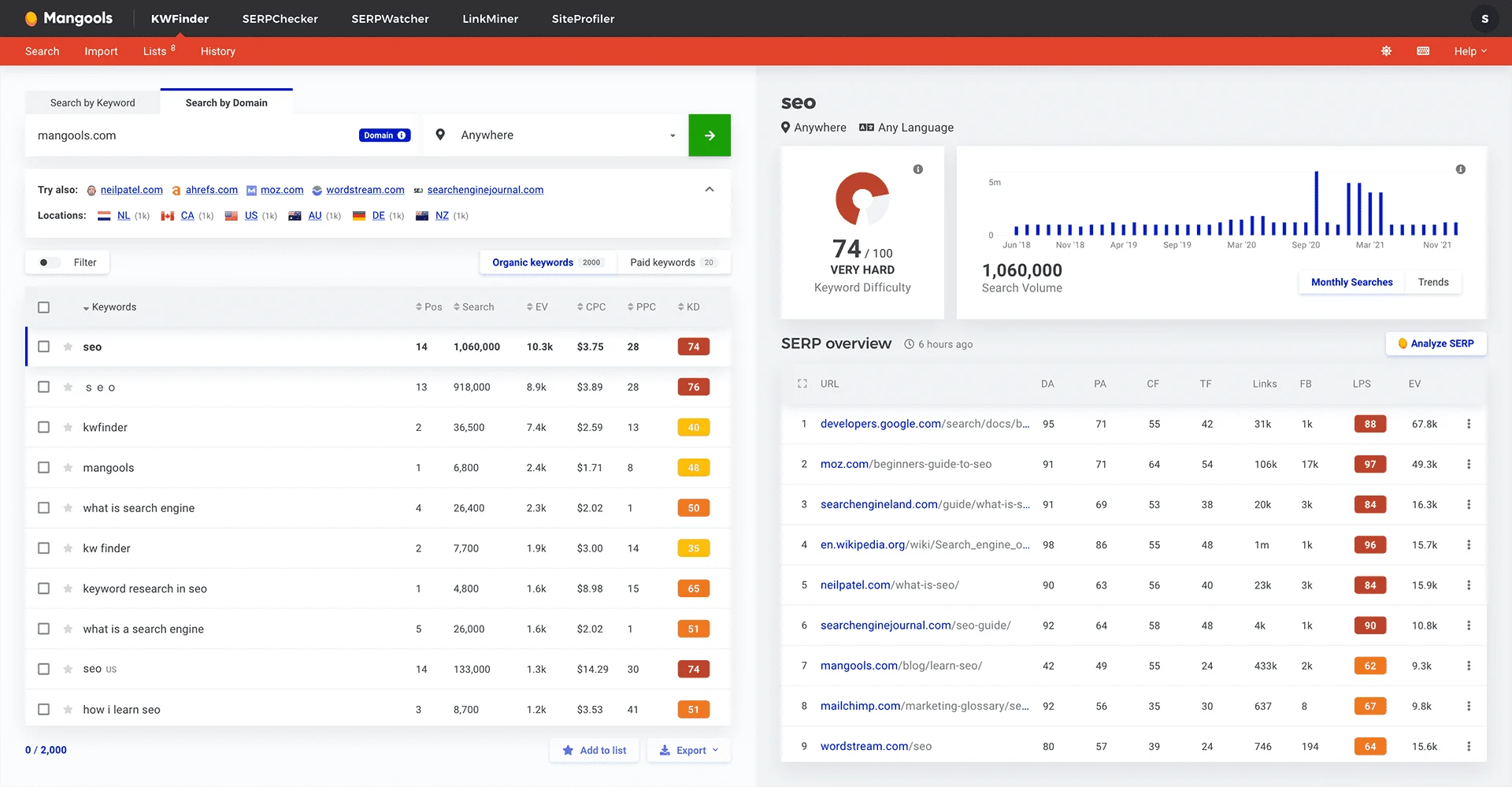Open SERPWatcher from the top menu
Screen dimensions: 1512x787
coord(390,18)
